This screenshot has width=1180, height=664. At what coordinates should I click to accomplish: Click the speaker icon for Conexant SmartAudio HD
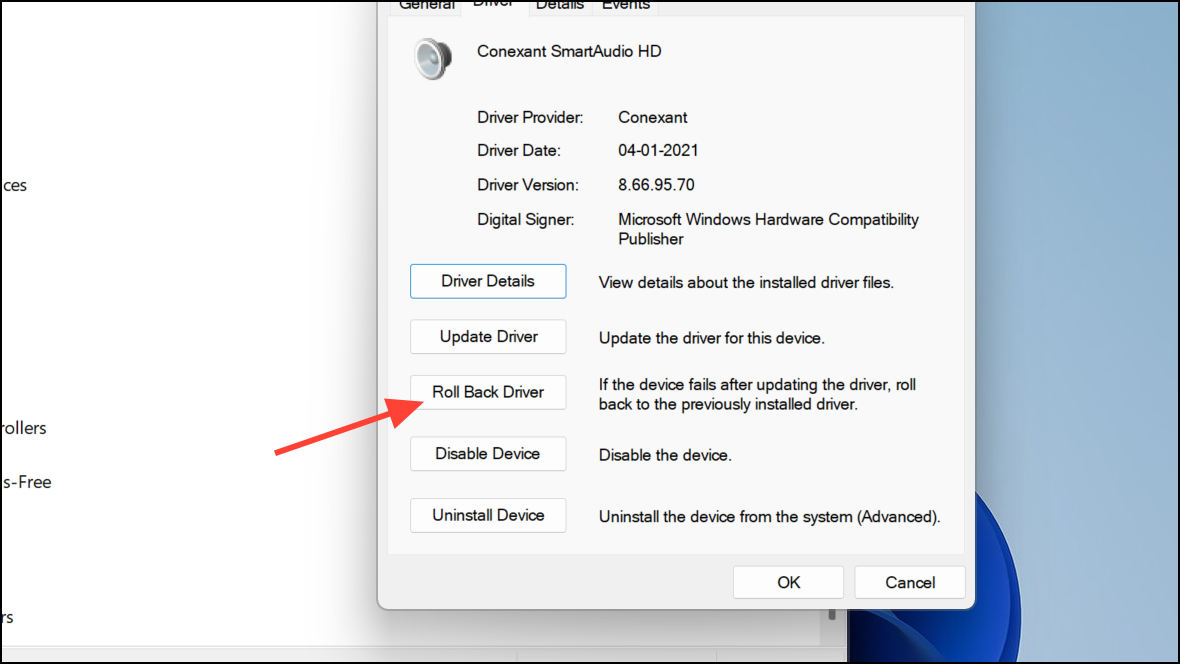pyautogui.click(x=433, y=57)
